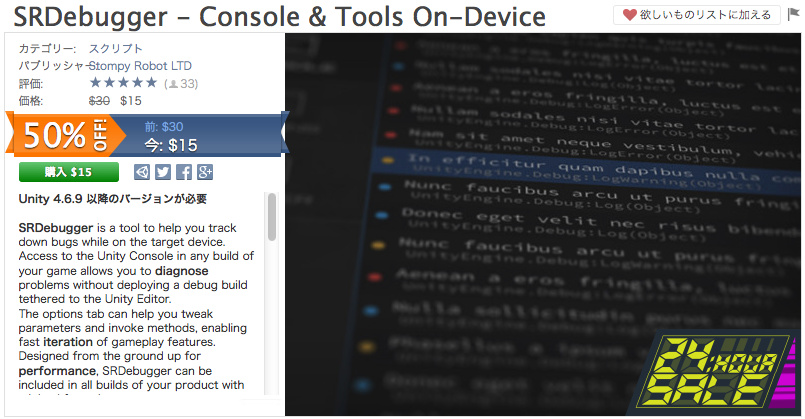Click the bold word 'diagnose'
The height and width of the screenshot is (419, 805).
[182, 271]
